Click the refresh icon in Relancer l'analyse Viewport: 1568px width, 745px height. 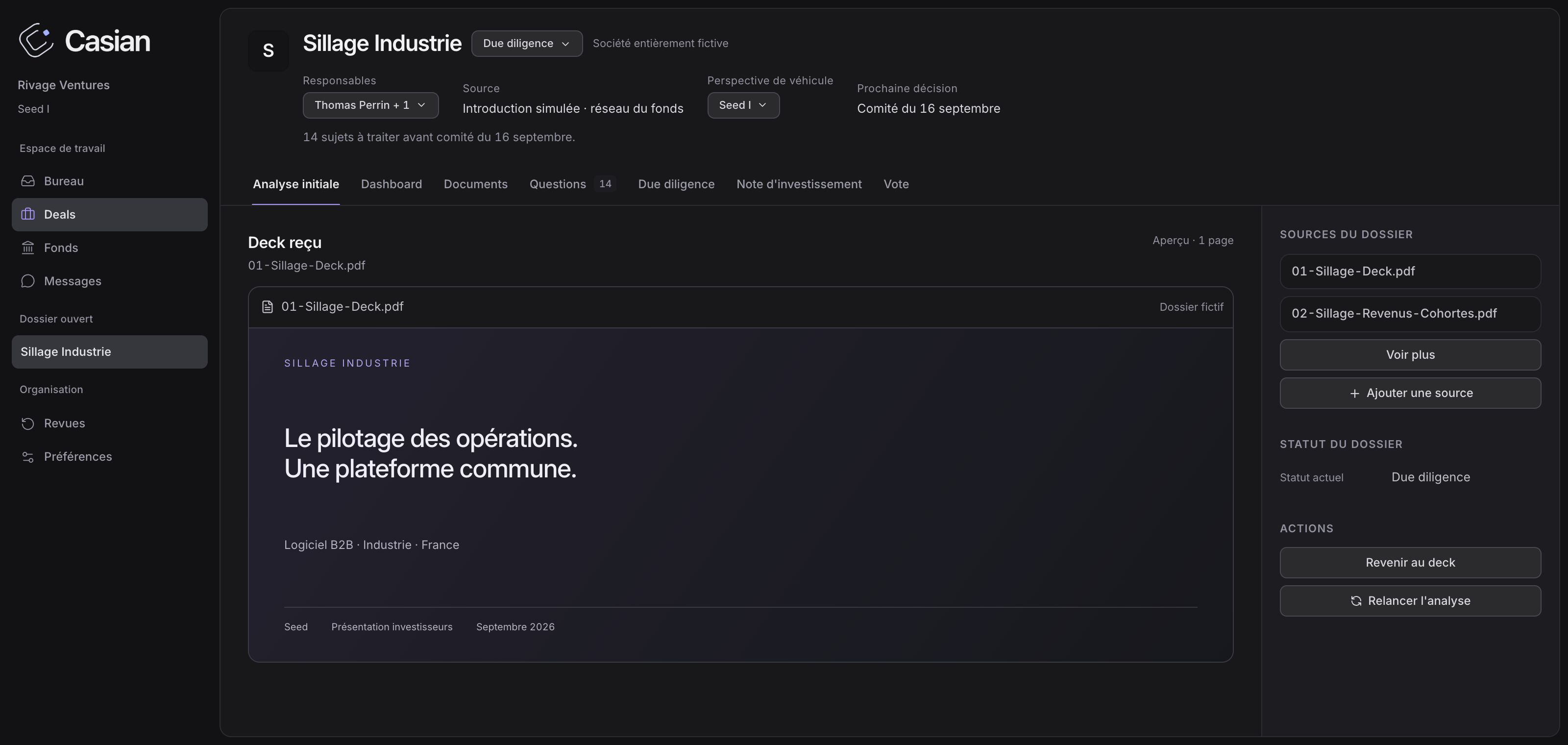1356,601
